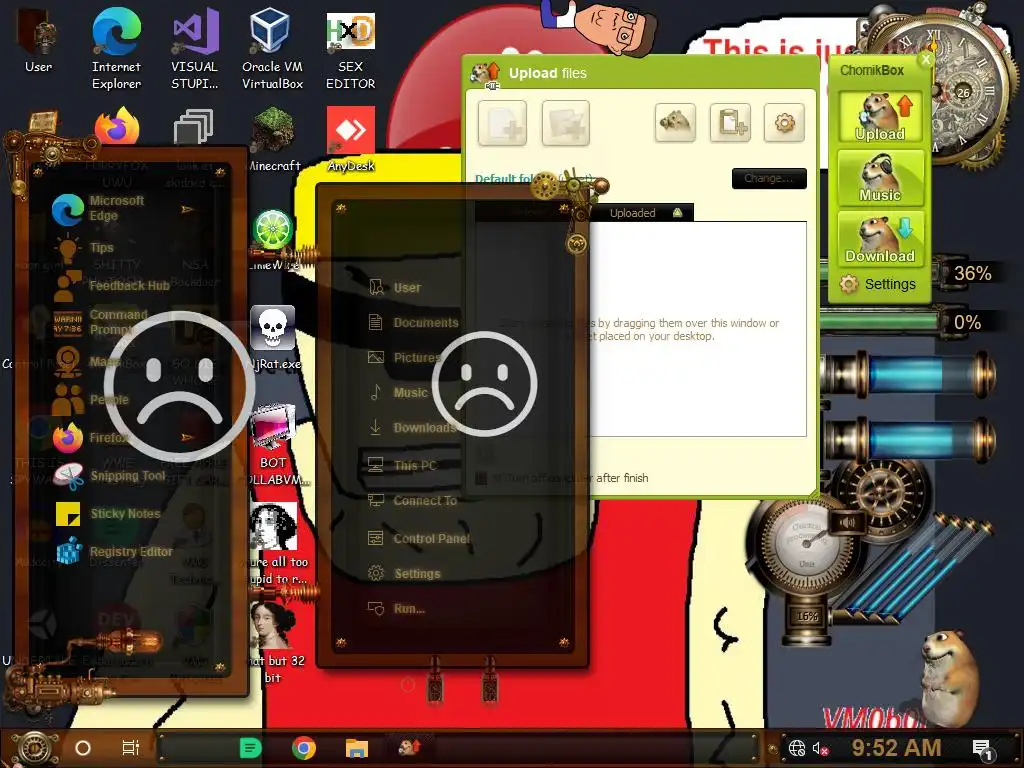Open Feedback Hub in start menu
This screenshot has height=768, width=1024.
(x=111, y=285)
